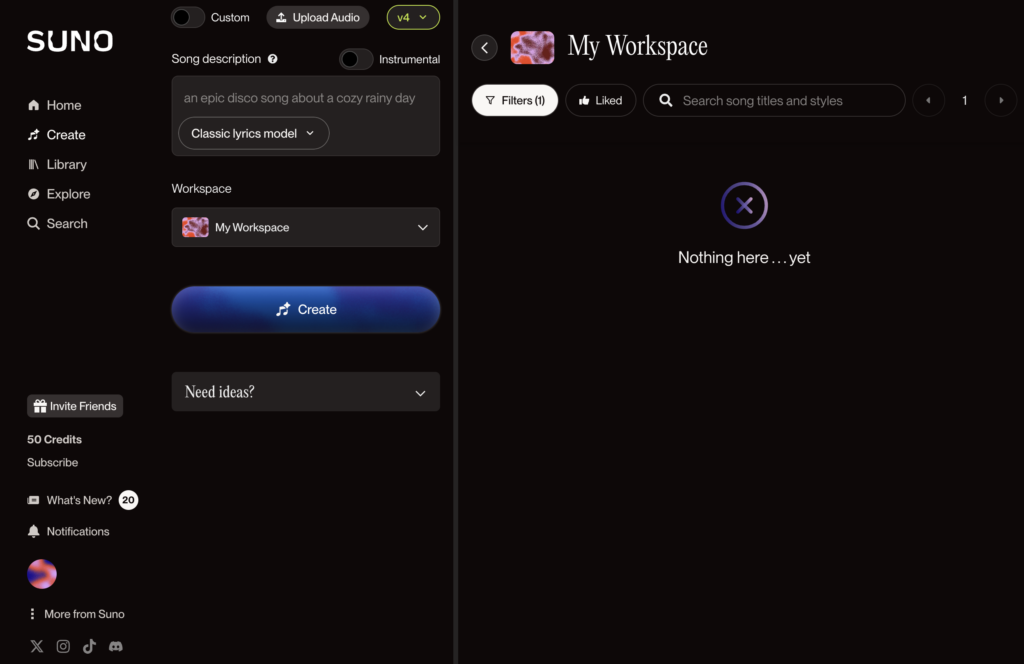Go to the previous page of songs
This screenshot has height=664, width=1024.
928,101
